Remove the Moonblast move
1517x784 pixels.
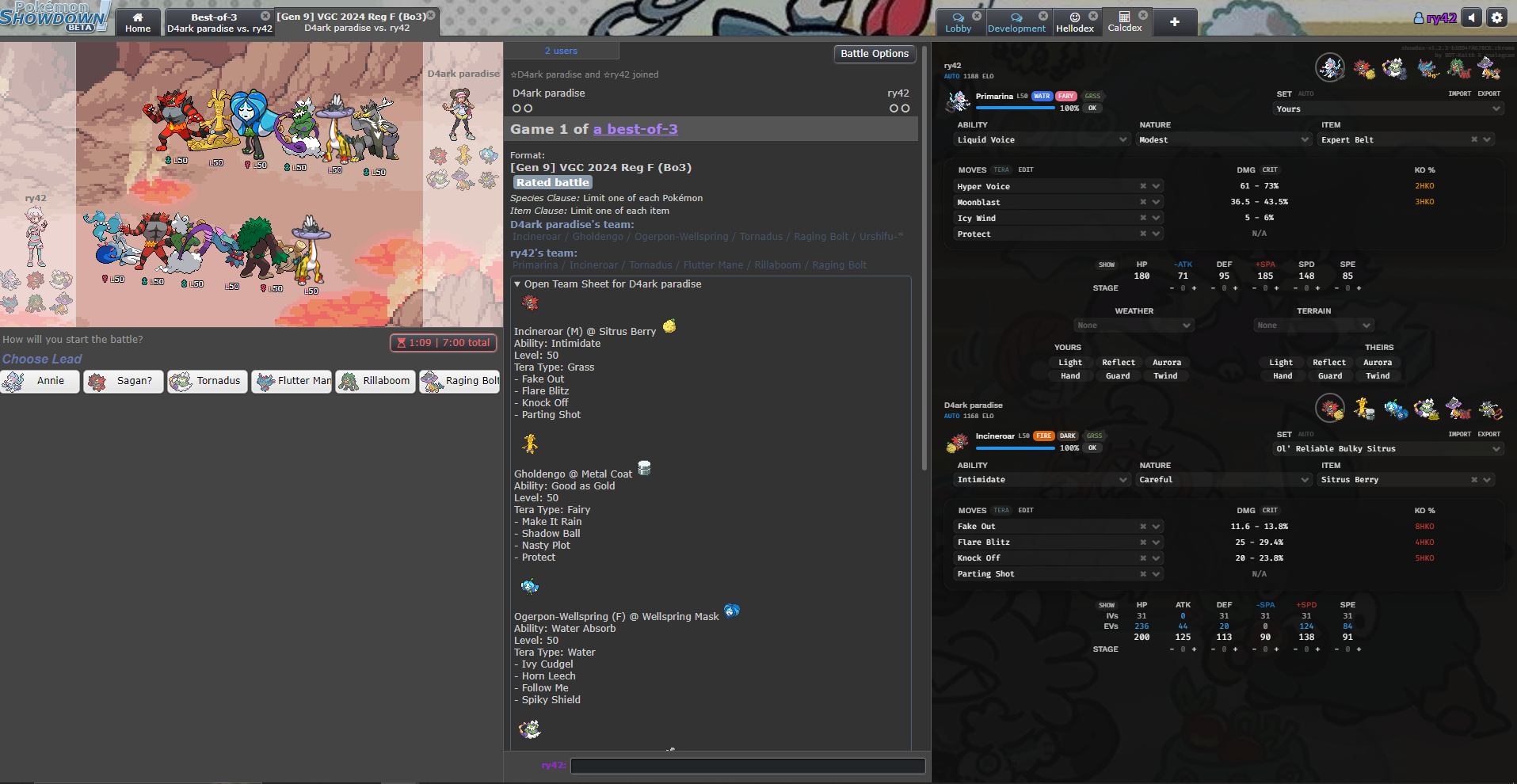(1143, 202)
